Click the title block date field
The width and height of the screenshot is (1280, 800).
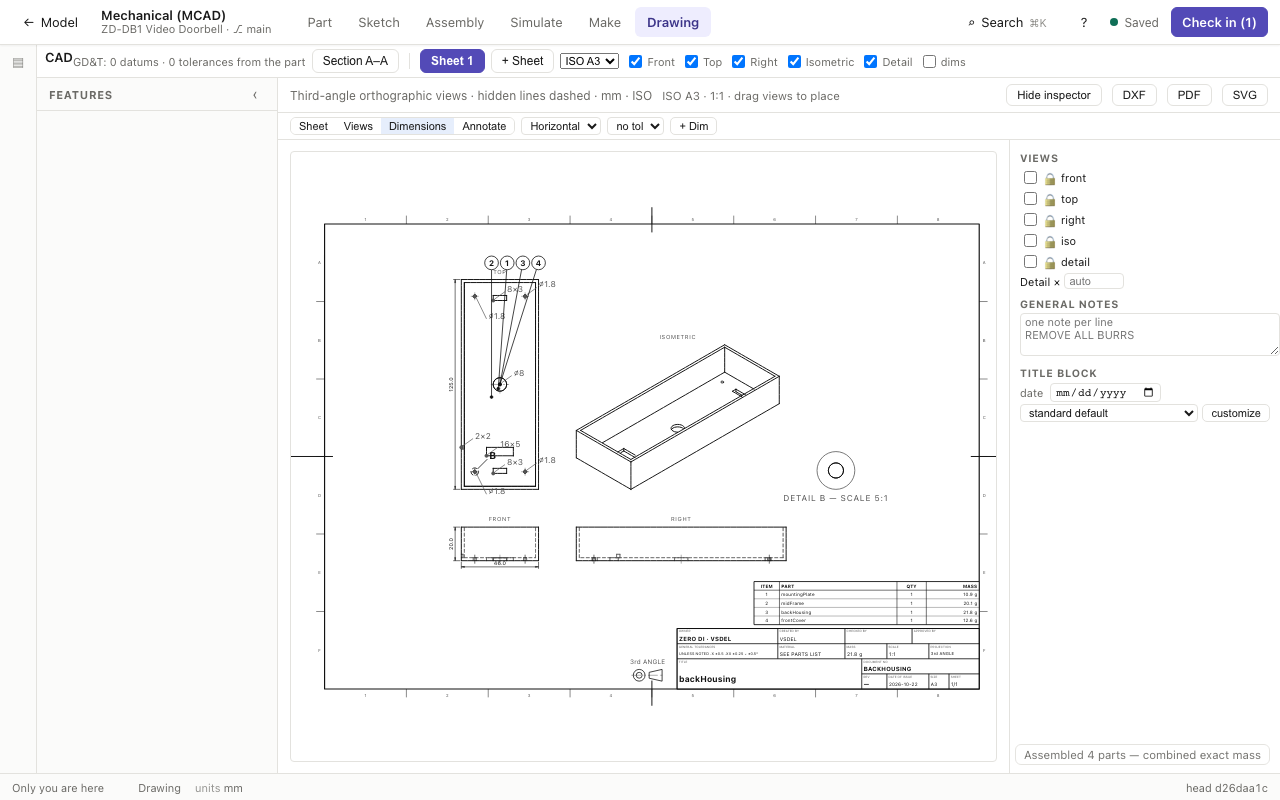tap(1105, 393)
